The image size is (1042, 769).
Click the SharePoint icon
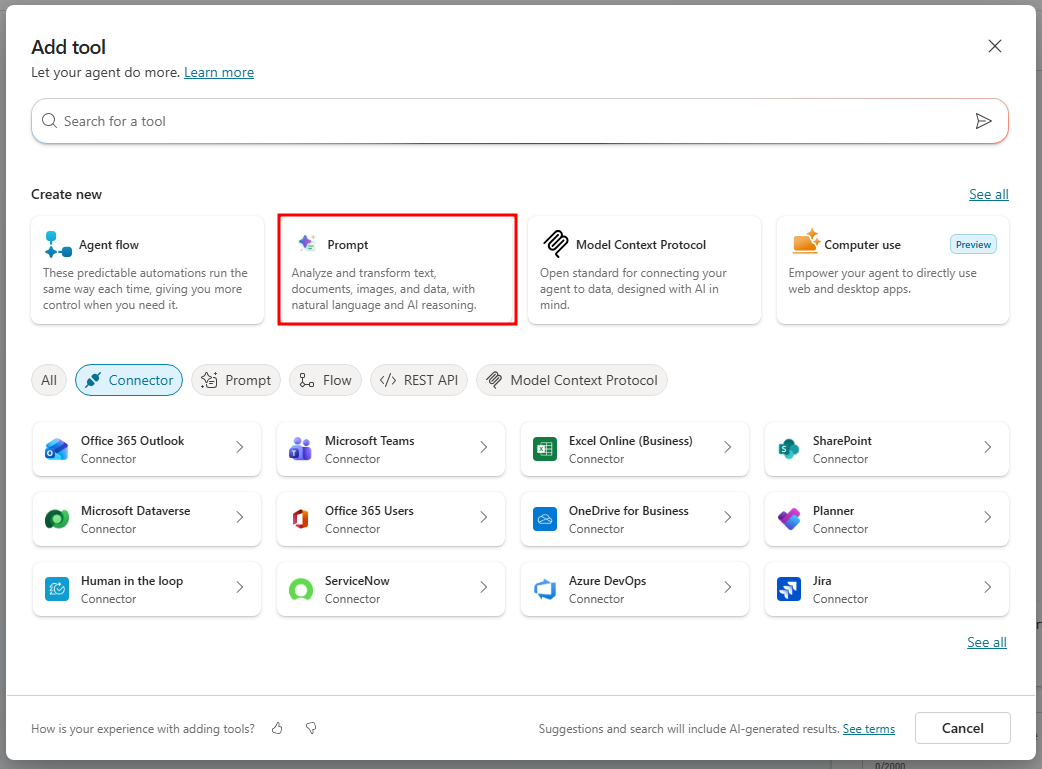point(789,449)
